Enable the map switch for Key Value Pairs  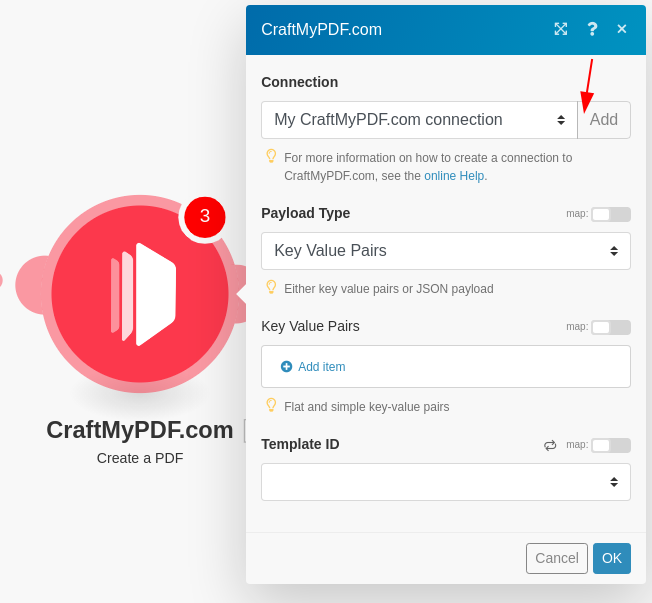coord(611,327)
